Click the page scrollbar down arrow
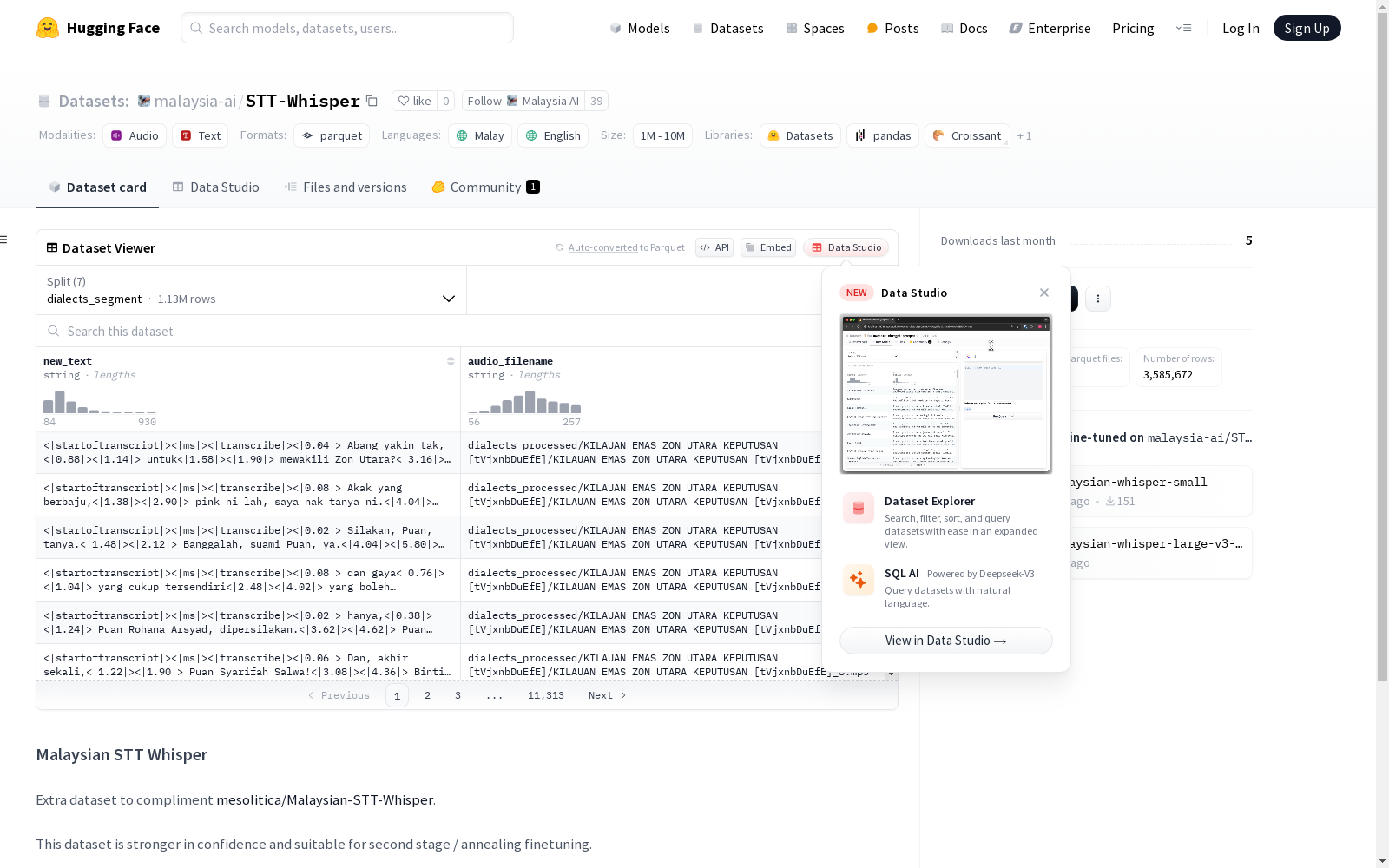Viewport: 1389px width, 868px height. pyautogui.click(x=1382, y=861)
